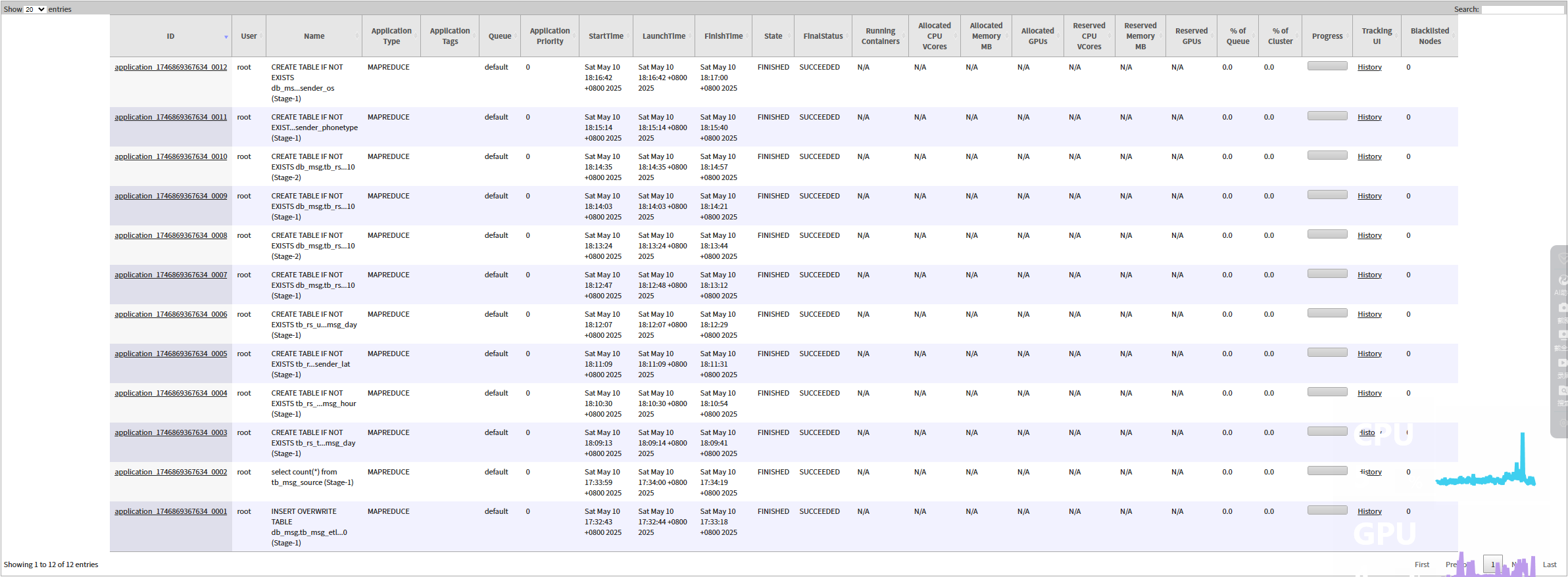Click the AI assistant icon in side panel
Screen dimensions: 1568x577
click(x=1562, y=281)
